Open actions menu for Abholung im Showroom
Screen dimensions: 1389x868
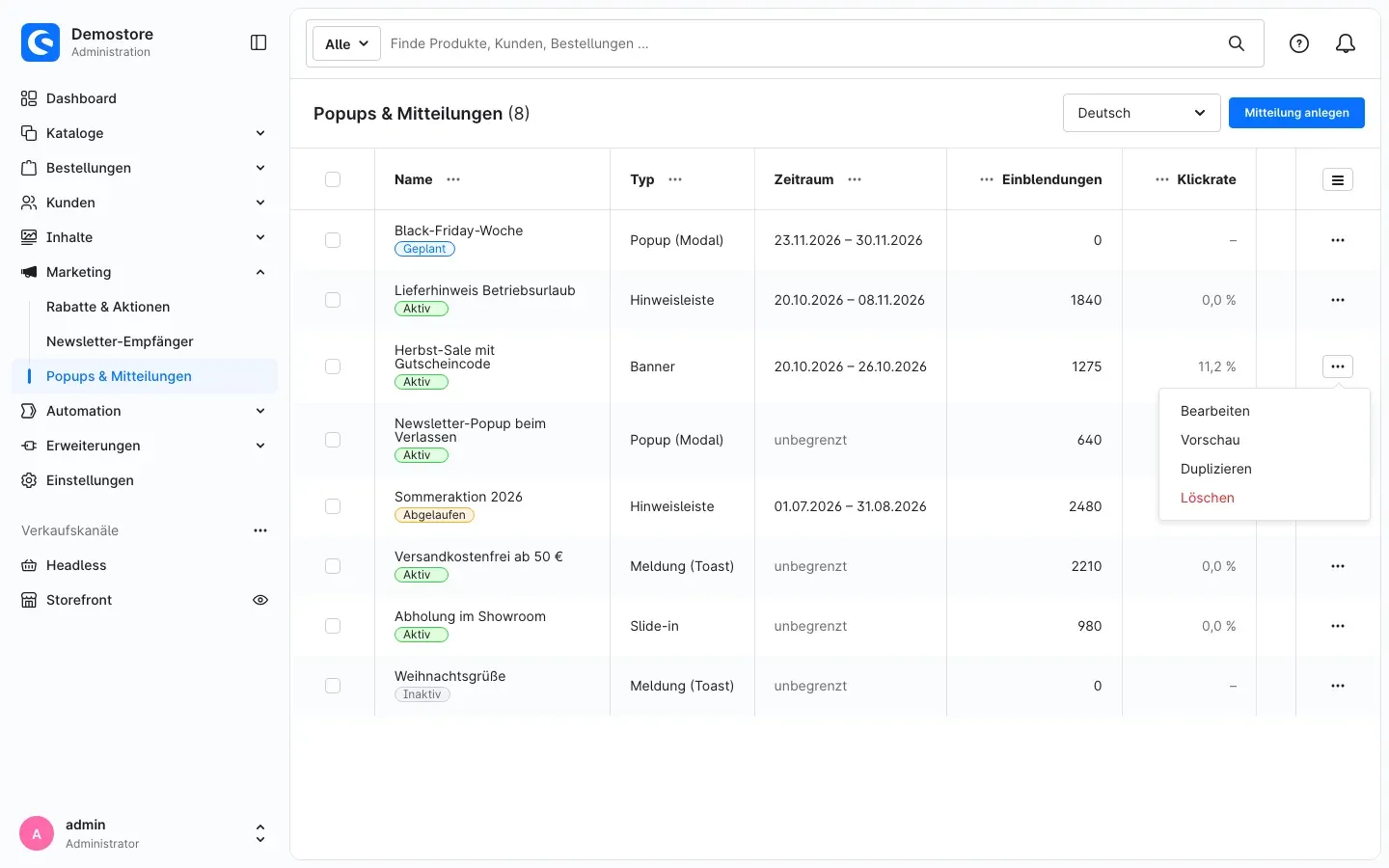[x=1338, y=626]
